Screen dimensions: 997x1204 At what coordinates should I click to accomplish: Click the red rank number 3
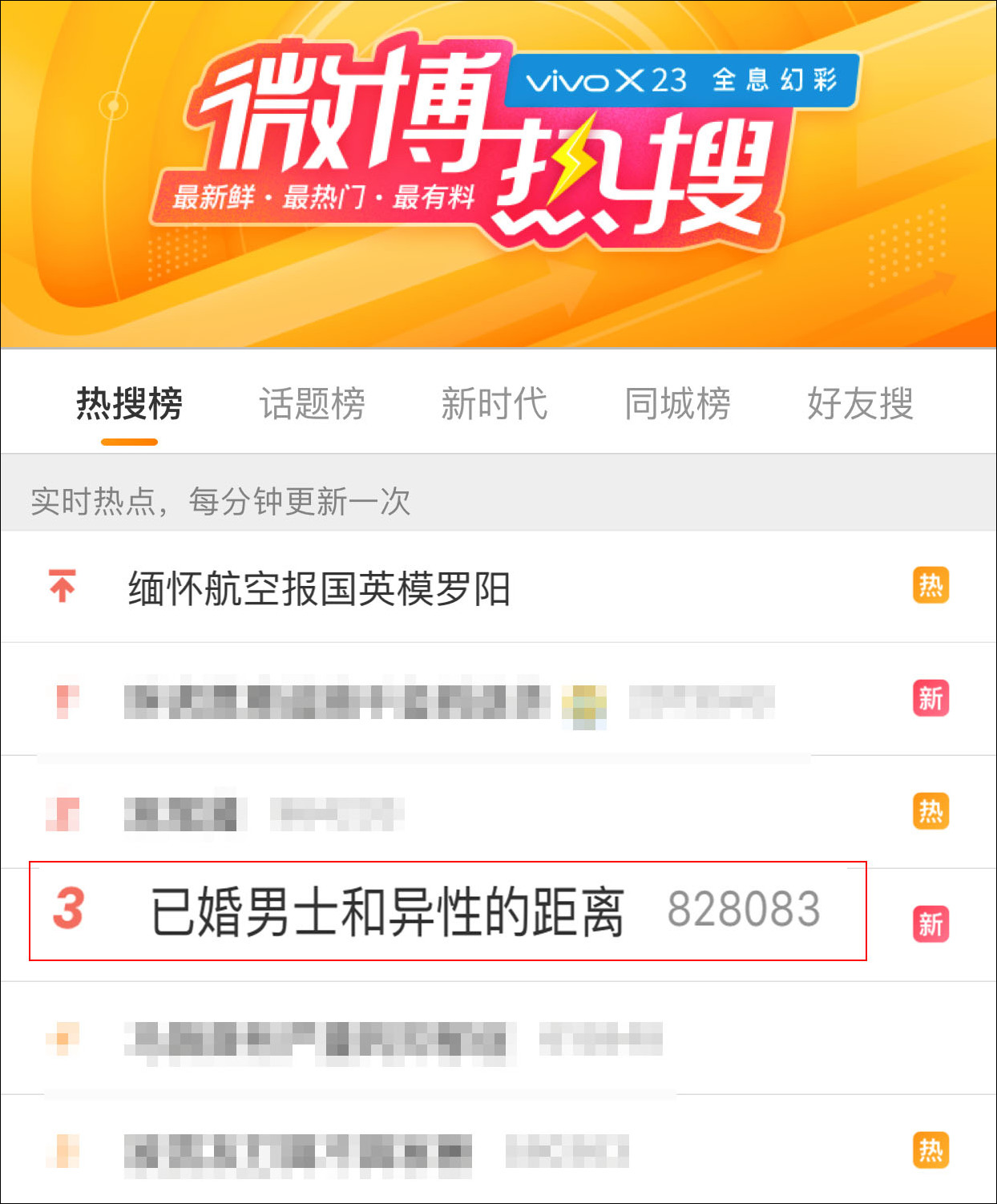coord(69,909)
